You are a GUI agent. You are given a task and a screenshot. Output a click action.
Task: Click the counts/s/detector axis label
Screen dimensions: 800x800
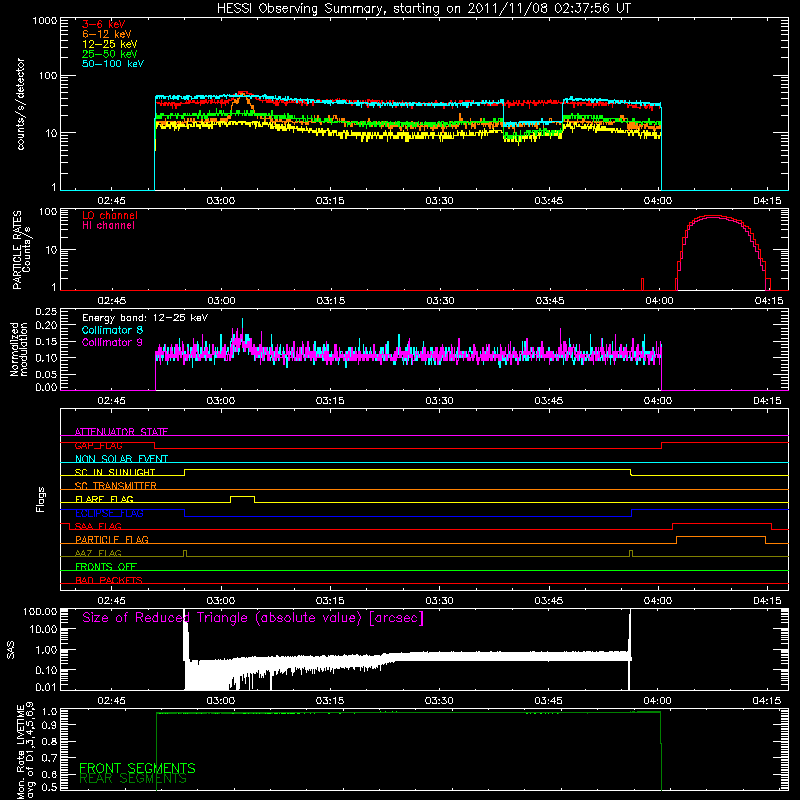[21, 104]
